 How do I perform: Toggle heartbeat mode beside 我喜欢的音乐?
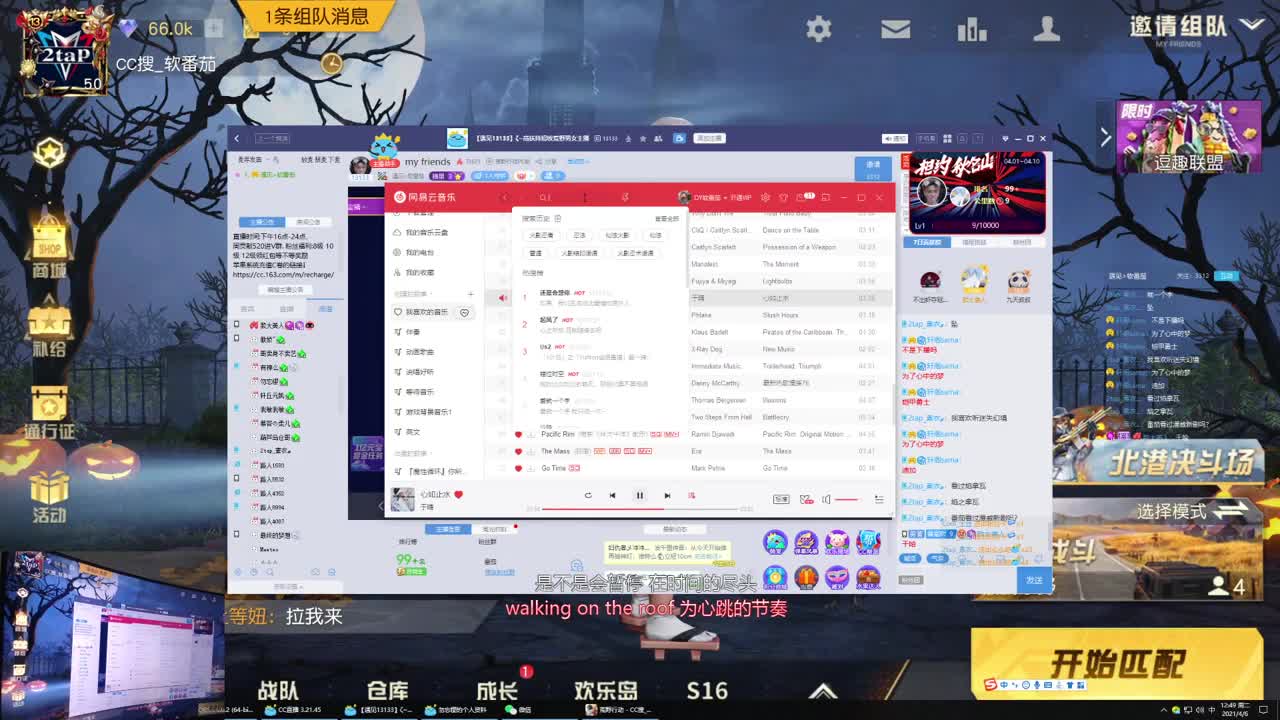(464, 312)
